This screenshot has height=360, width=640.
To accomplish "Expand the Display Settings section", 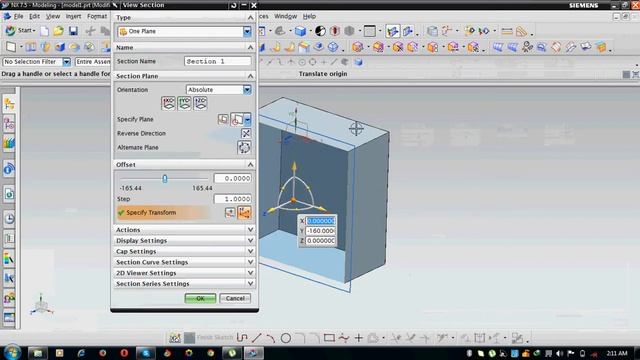I will [184, 240].
